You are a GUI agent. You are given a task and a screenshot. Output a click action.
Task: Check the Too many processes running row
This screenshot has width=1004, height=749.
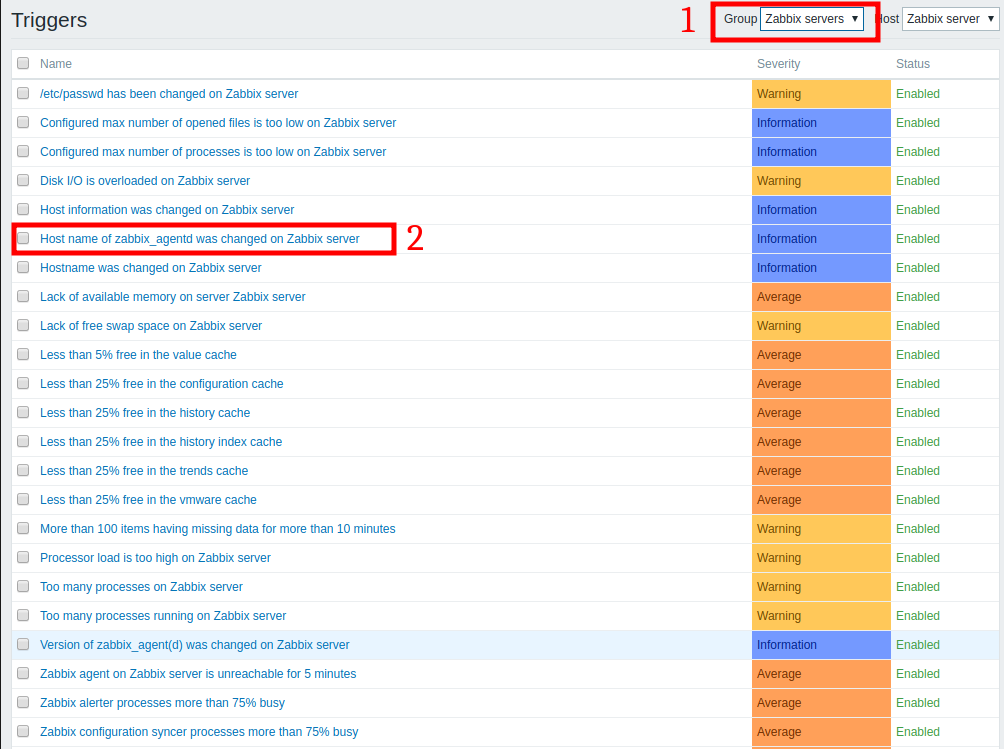[23, 615]
